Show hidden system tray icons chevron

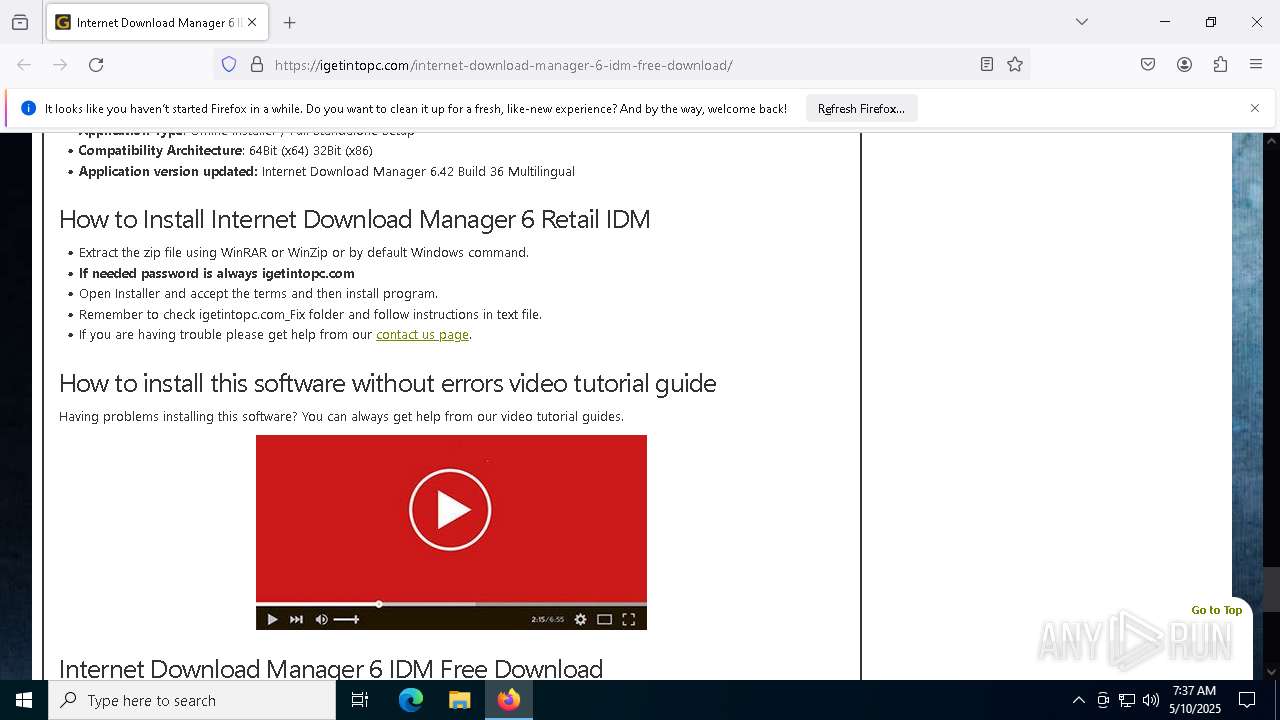1078,700
